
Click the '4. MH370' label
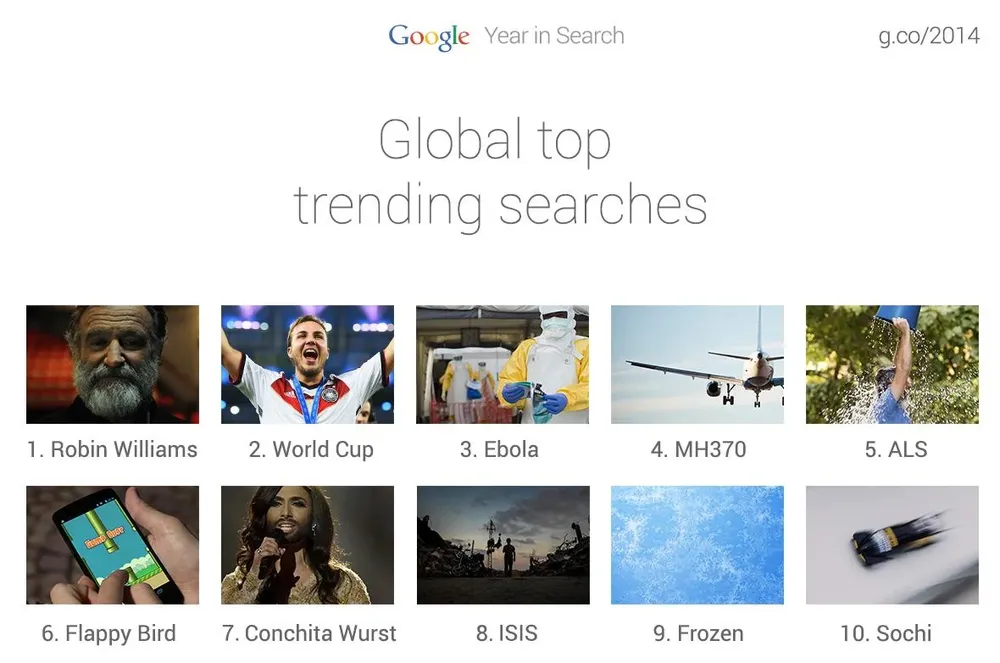(x=698, y=449)
